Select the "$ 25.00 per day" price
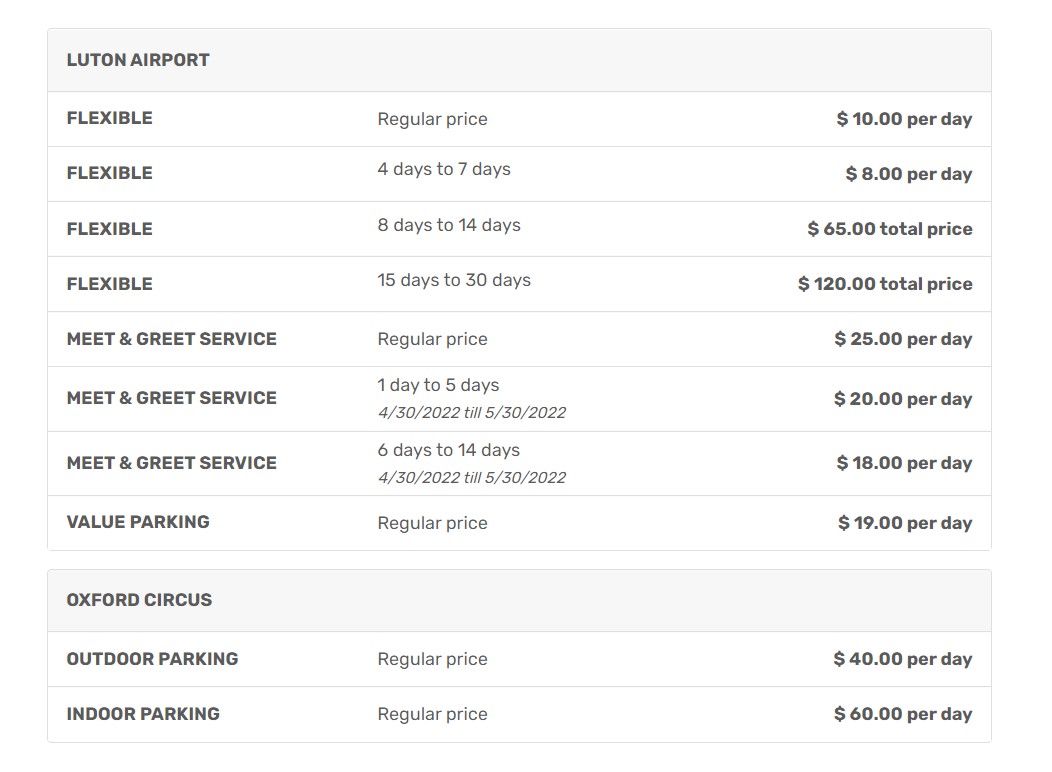This screenshot has height=772, width=1052. (903, 339)
